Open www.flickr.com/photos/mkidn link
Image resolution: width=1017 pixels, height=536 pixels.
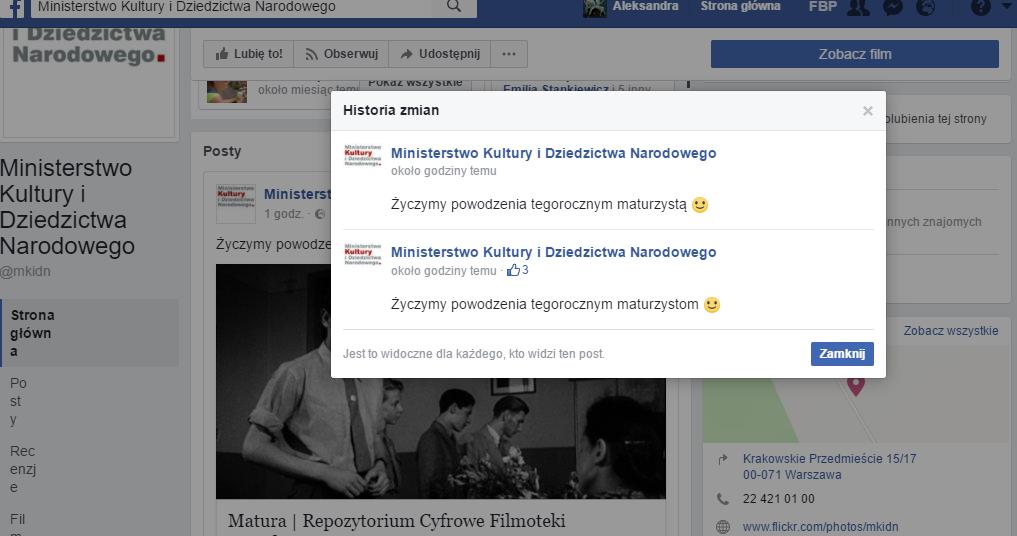tap(820, 527)
